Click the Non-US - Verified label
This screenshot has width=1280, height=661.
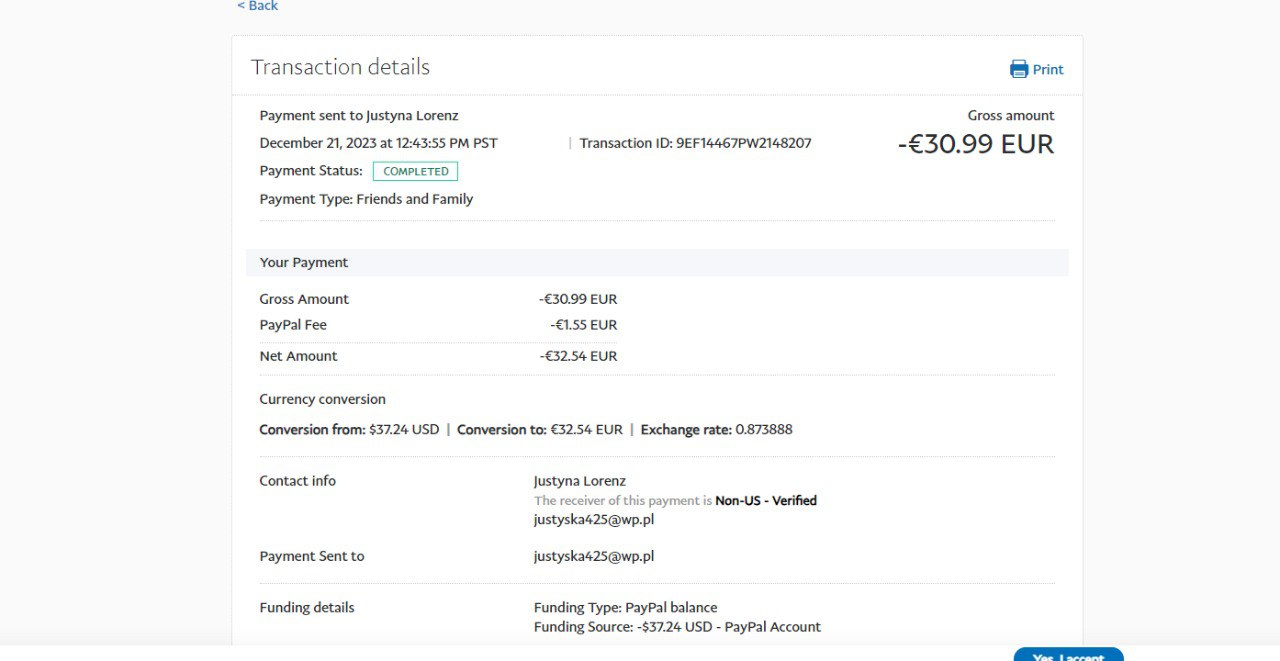[766, 500]
